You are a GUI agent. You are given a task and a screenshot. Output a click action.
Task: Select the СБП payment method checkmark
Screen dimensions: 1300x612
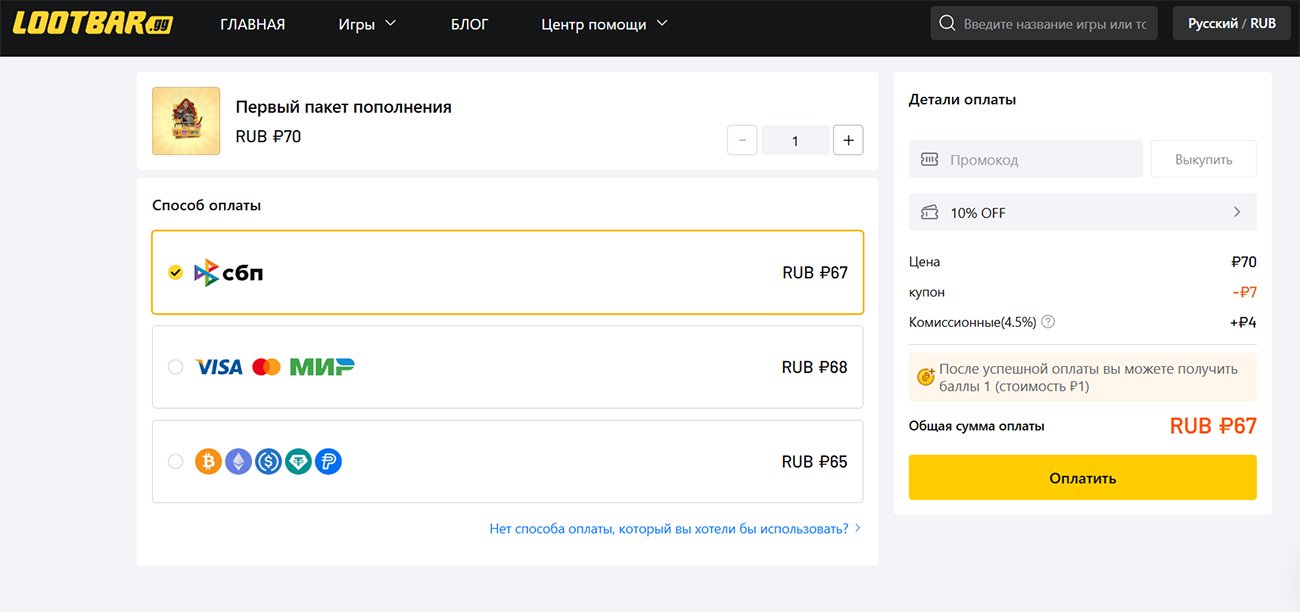pos(175,271)
